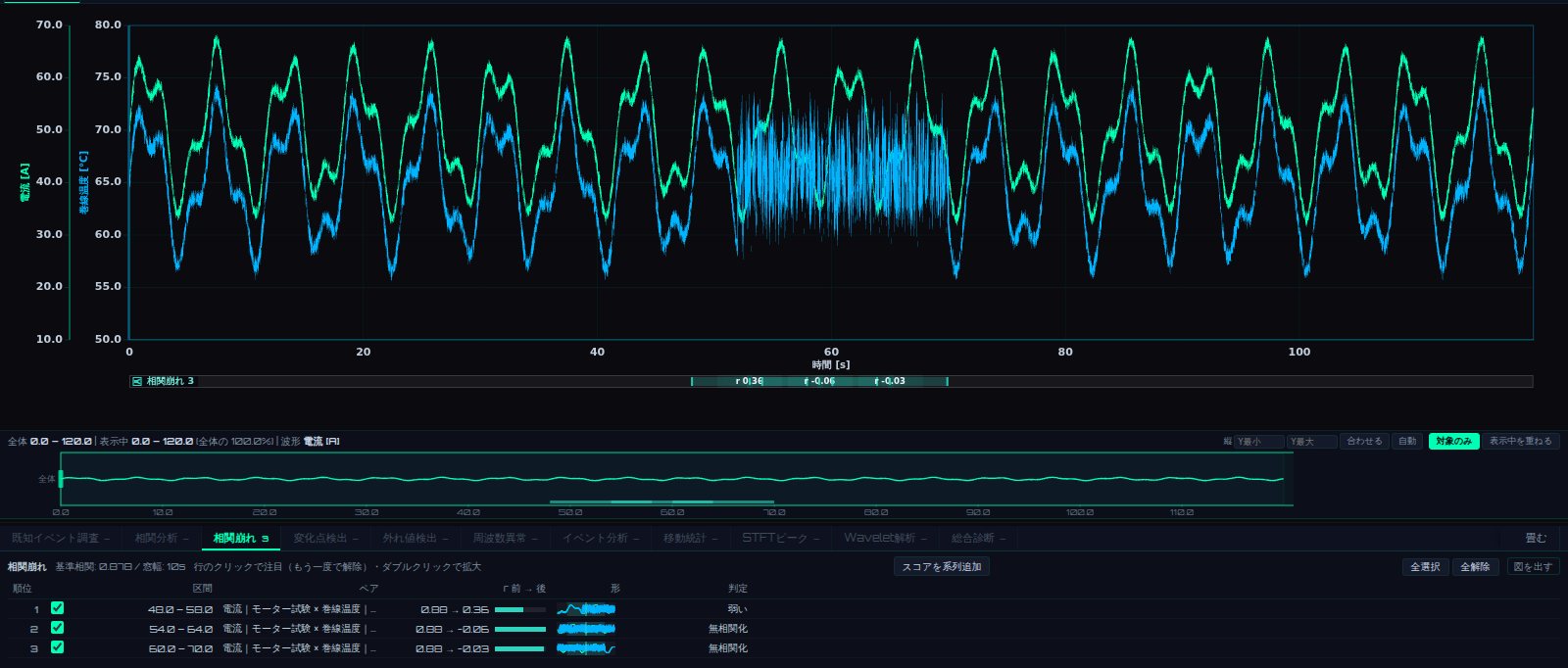Click the 全解除 button

pyautogui.click(x=1475, y=567)
